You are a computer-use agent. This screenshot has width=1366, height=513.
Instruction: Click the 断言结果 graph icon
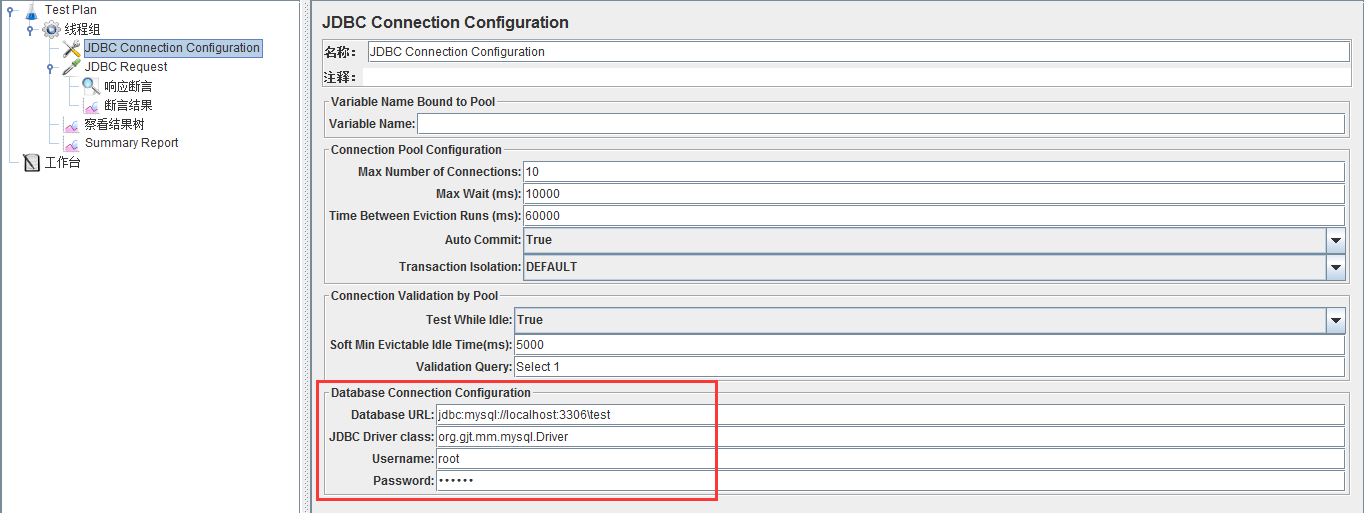(x=91, y=105)
